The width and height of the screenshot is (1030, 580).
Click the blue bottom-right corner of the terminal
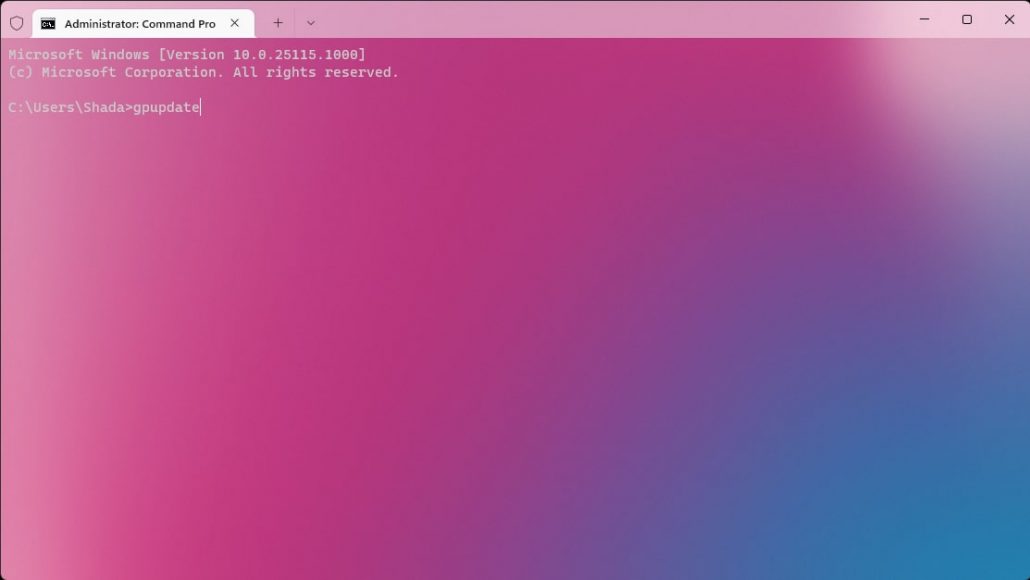(x=1000, y=555)
